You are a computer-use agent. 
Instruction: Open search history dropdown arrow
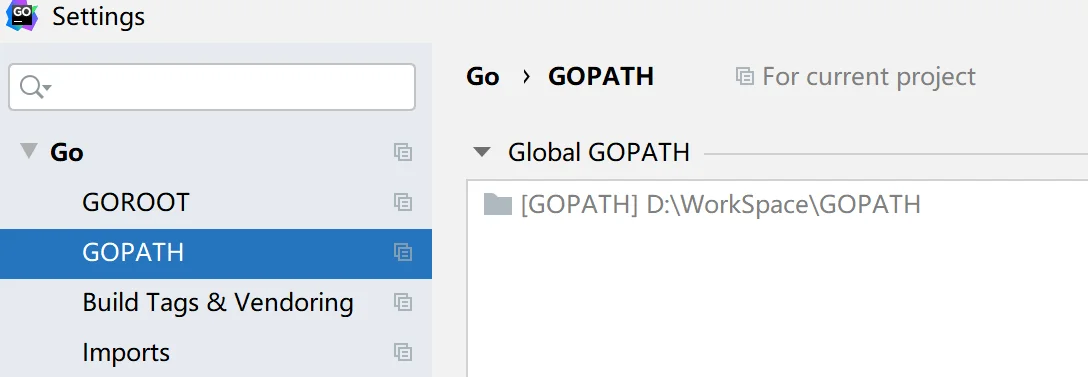pyautogui.click(x=46, y=87)
